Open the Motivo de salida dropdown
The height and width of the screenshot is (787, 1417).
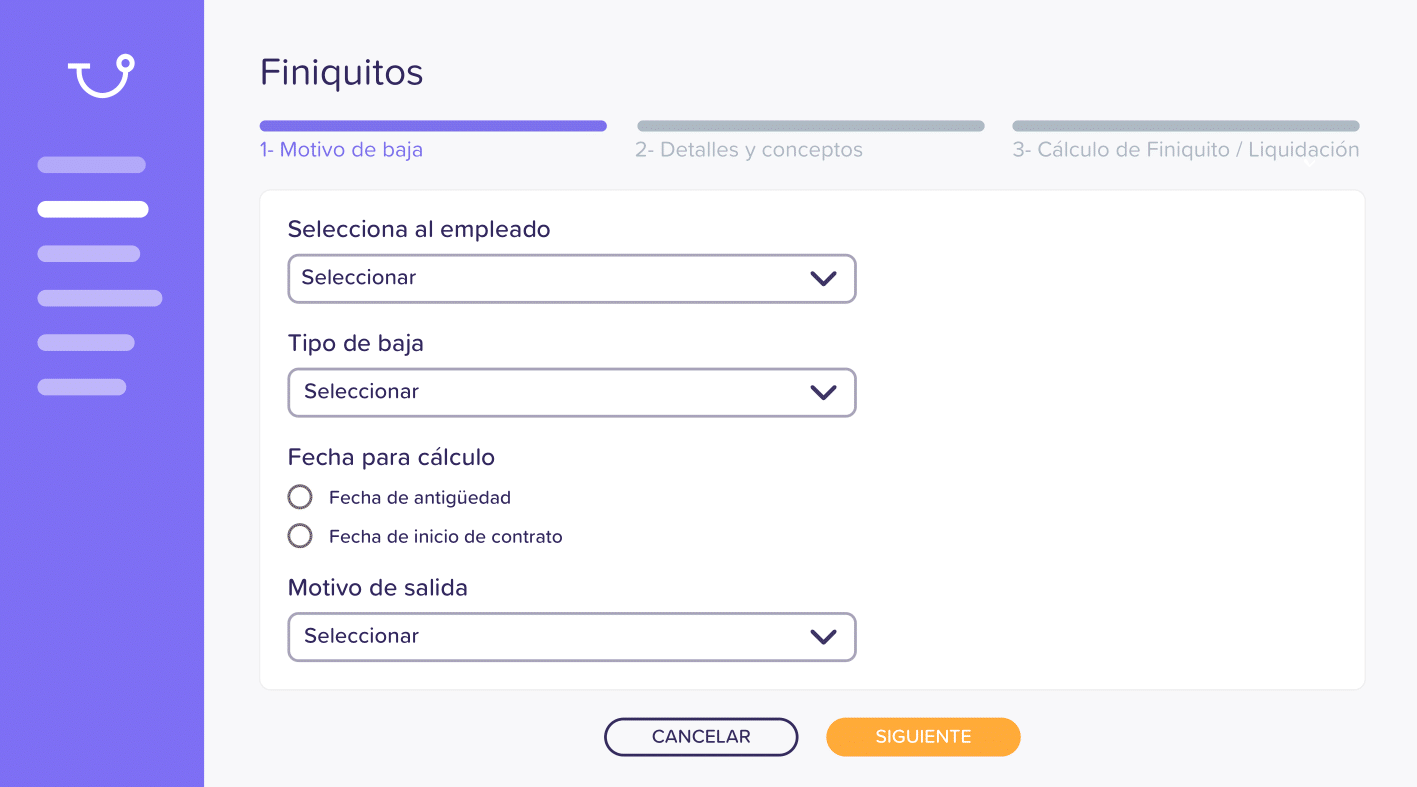pyautogui.click(x=572, y=636)
